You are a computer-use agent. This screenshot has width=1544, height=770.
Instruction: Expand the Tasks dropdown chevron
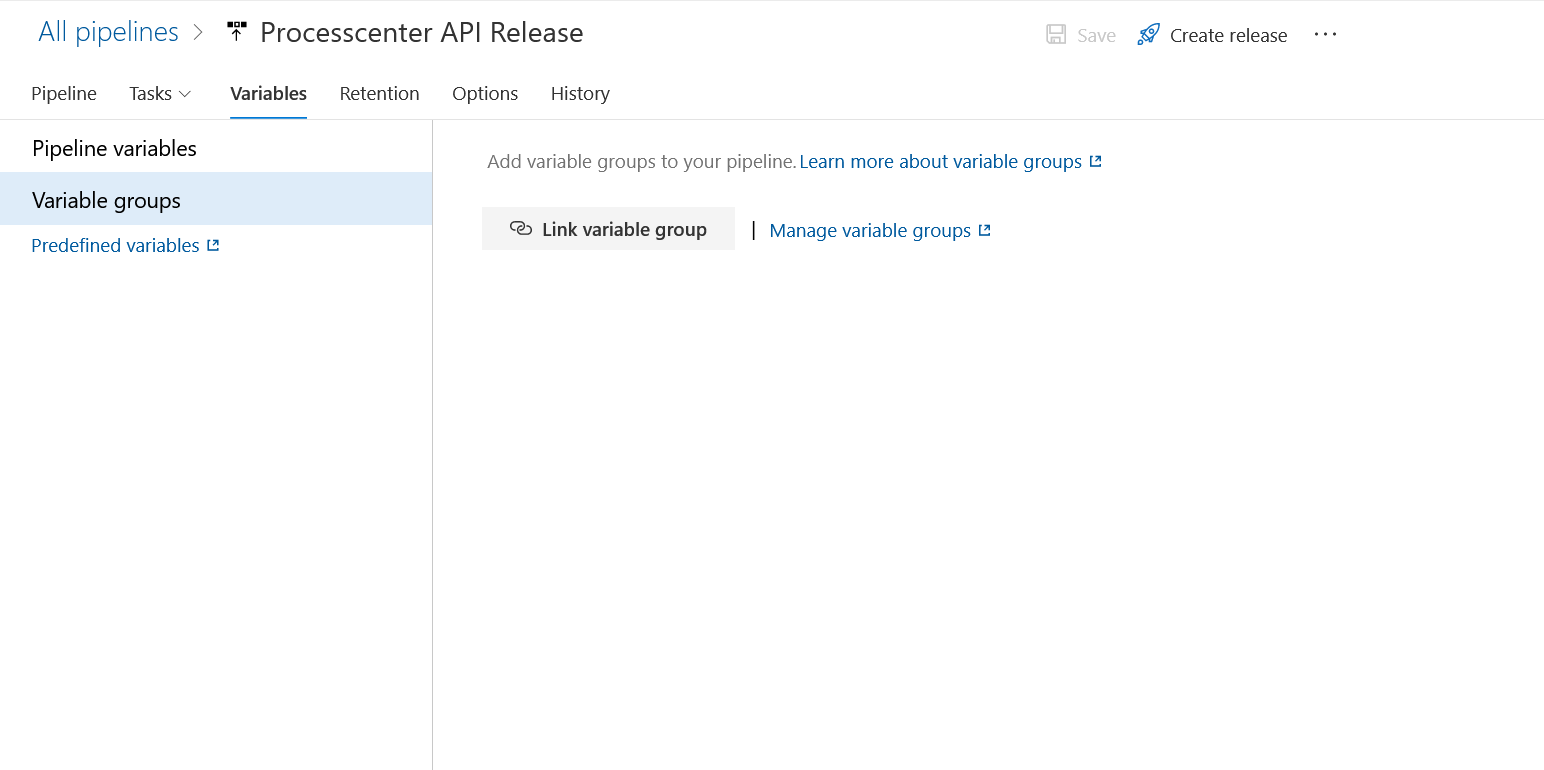[x=185, y=94]
